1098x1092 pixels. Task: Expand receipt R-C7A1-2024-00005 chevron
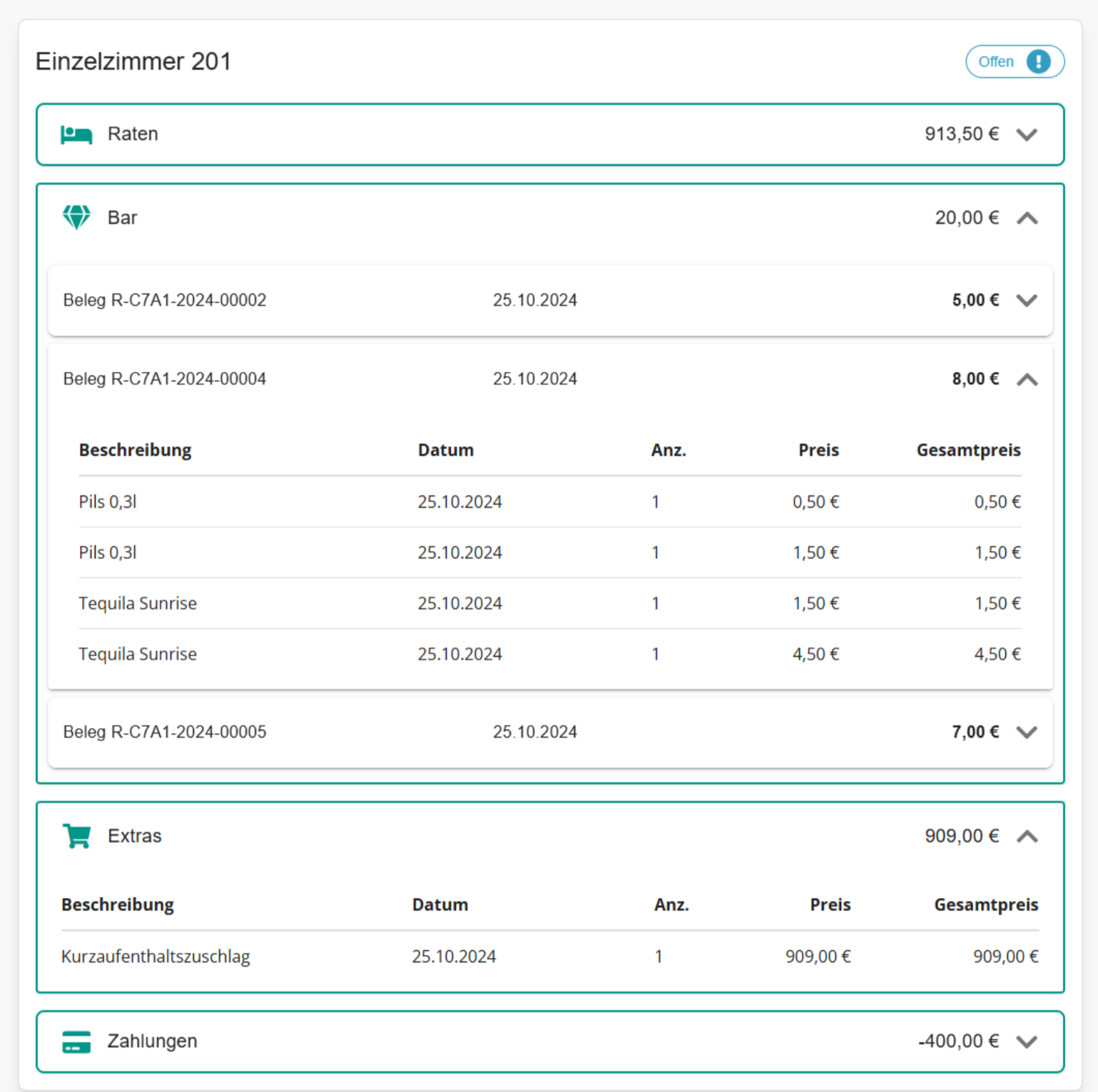tap(1027, 732)
